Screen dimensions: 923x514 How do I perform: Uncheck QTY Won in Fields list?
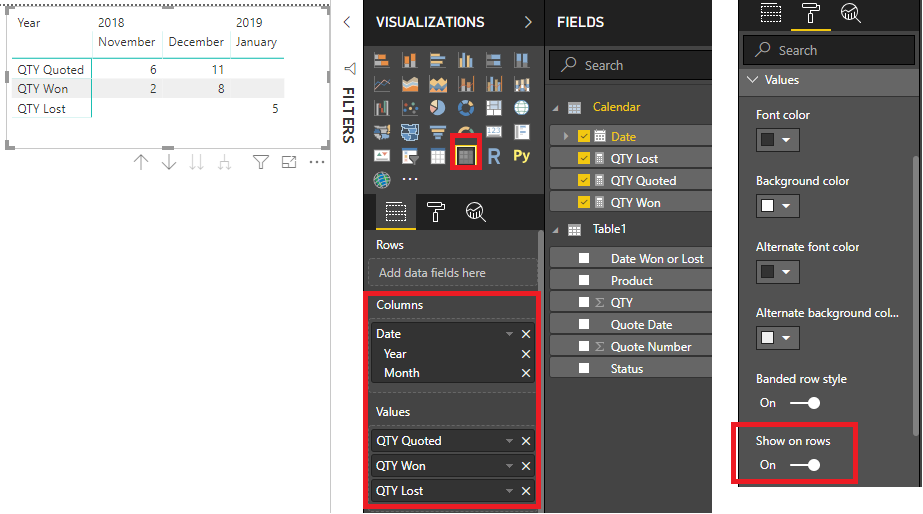583,203
